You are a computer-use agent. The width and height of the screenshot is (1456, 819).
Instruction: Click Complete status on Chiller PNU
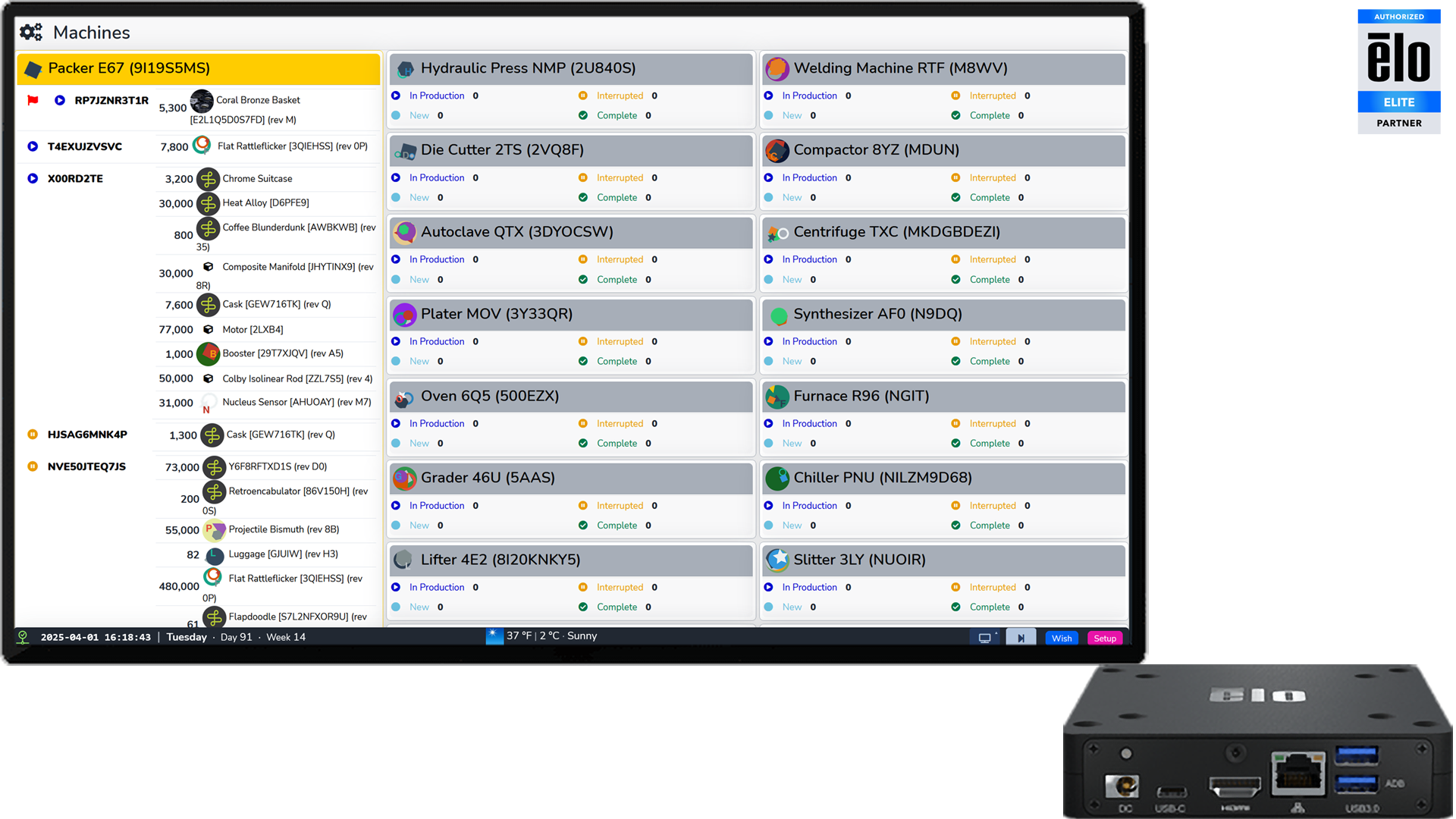(989, 525)
